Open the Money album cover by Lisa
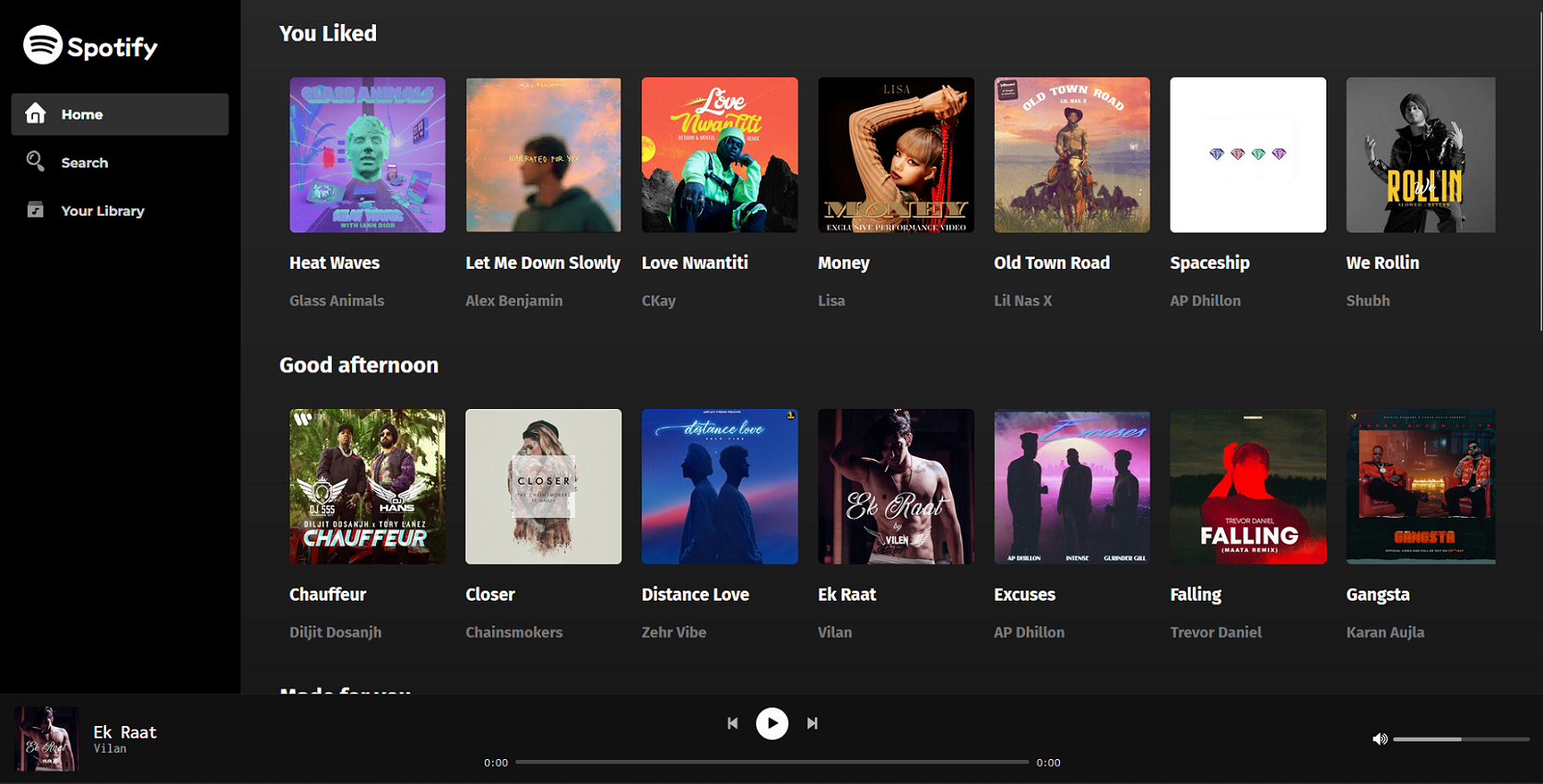 pyautogui.click(x=896, y=155)
